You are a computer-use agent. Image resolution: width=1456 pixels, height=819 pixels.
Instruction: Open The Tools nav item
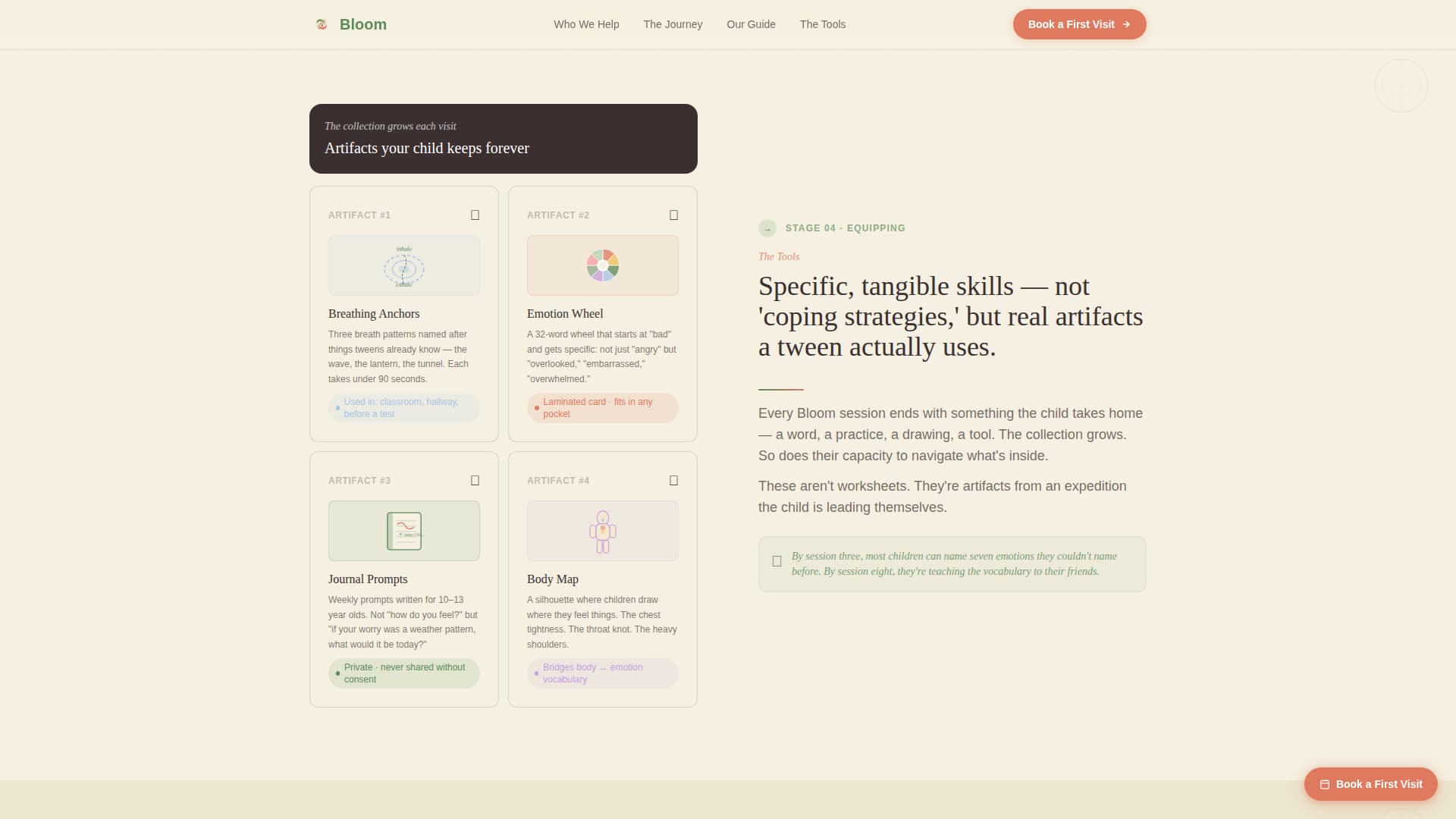tap(823, 24)
